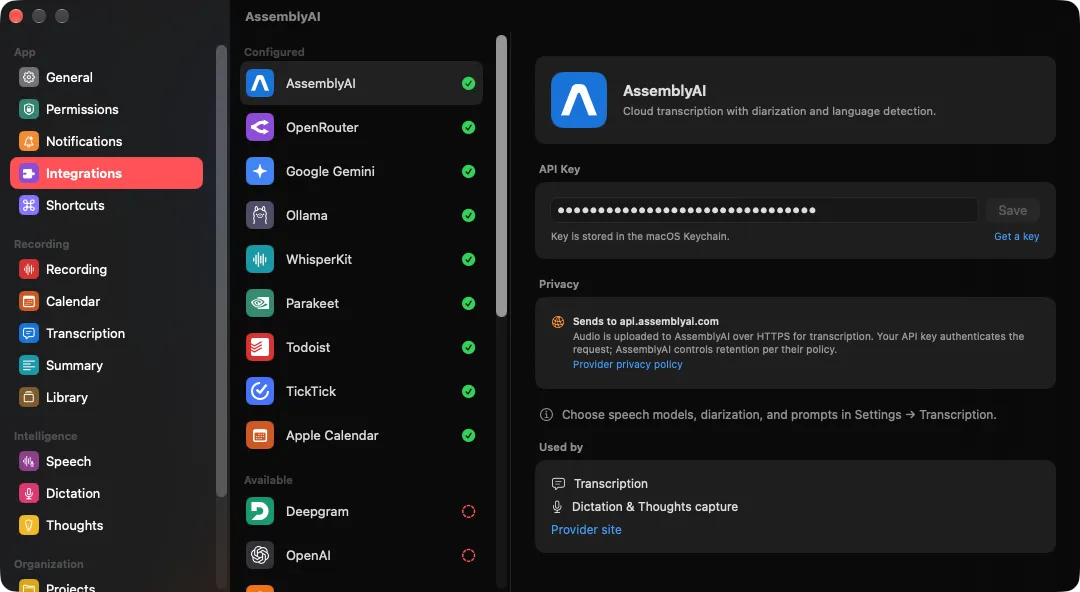Select the OpenRouter provider row

point(361,127)
